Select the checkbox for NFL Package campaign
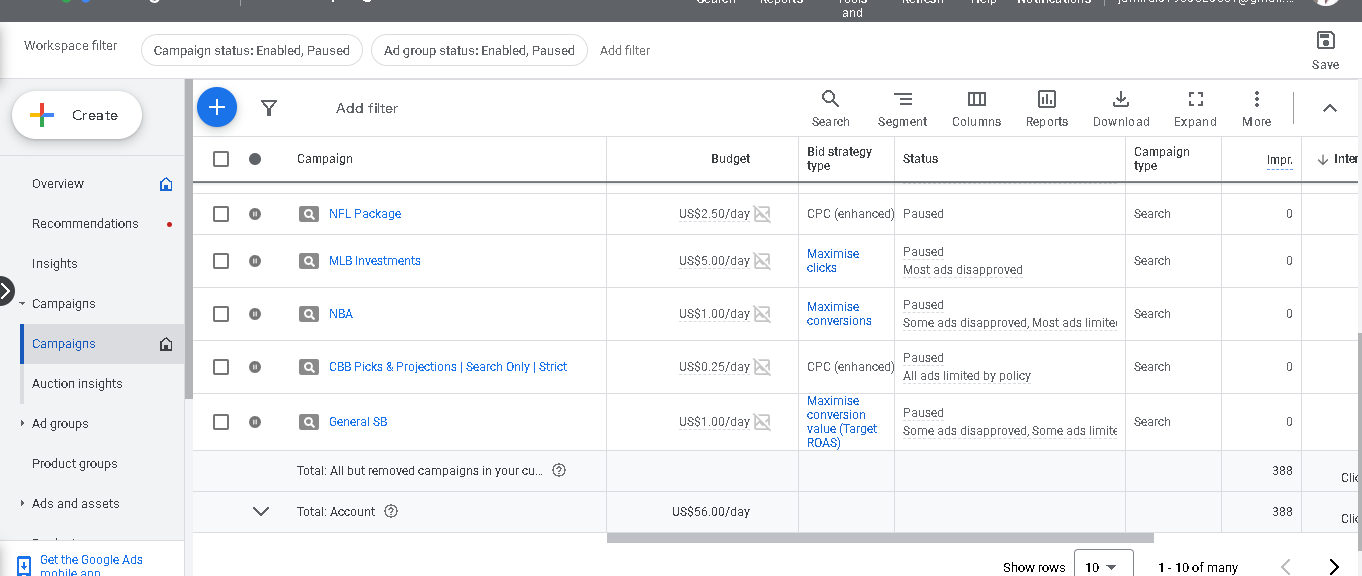 click(221, 213)
